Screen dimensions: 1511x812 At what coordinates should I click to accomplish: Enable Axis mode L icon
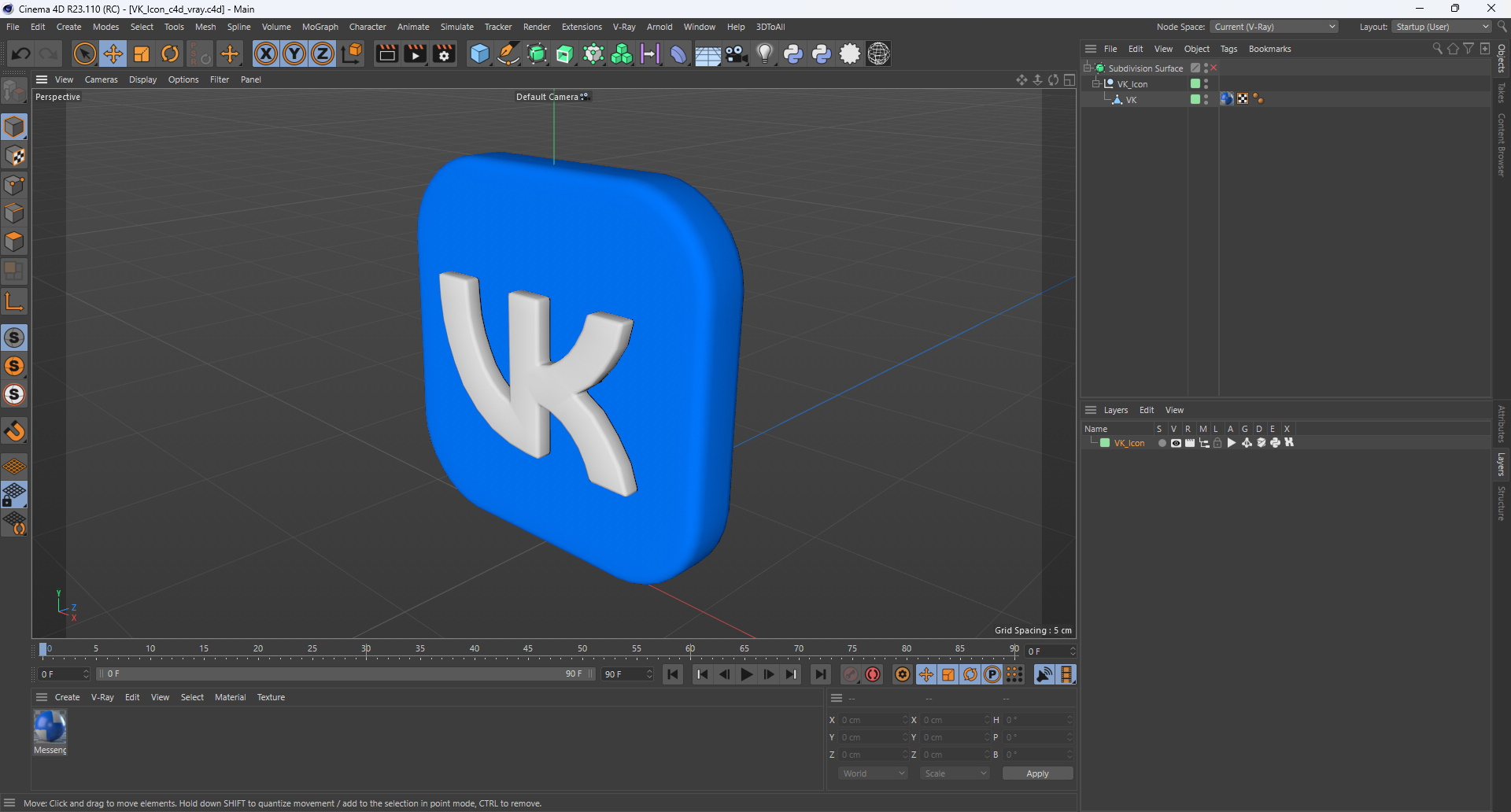click(14, 301)
